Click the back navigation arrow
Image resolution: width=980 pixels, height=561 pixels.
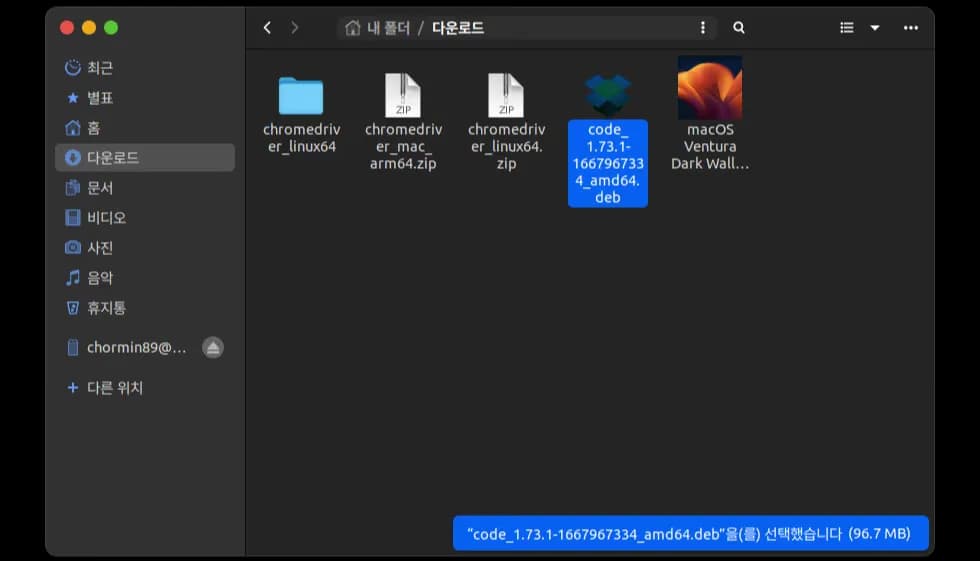(x=267, y=28)
